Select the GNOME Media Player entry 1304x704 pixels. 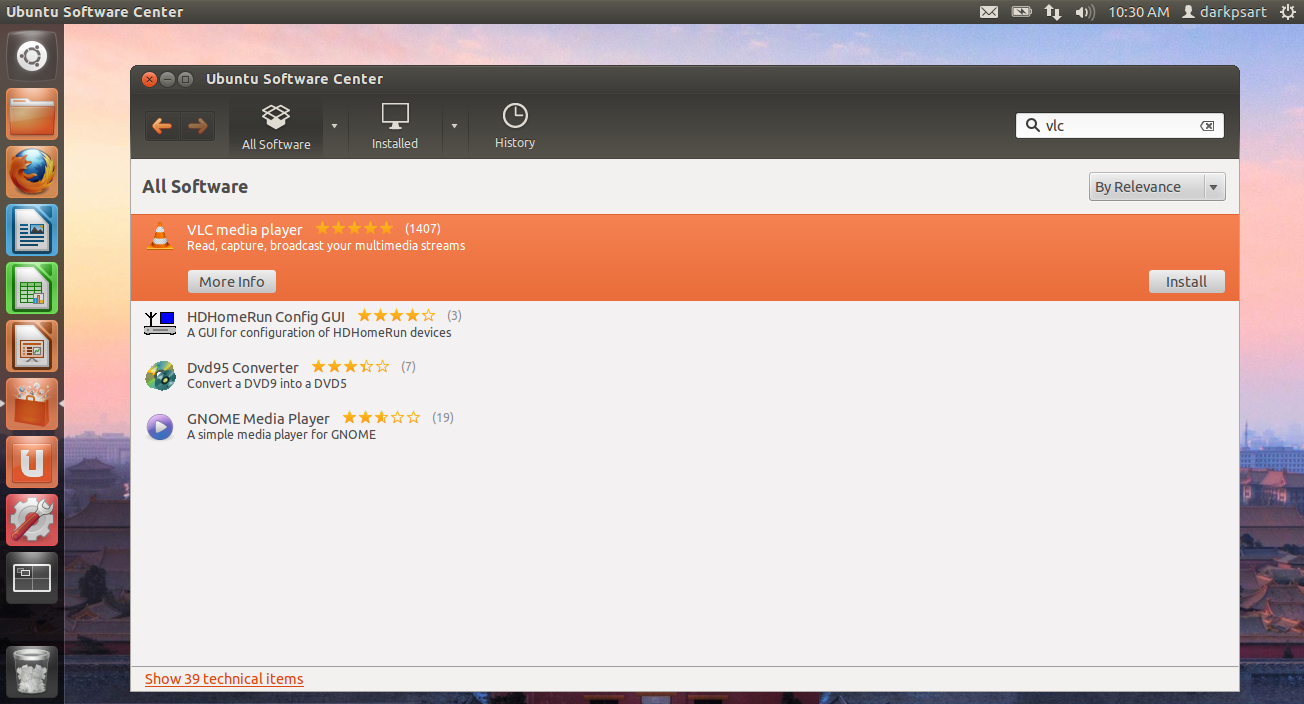click(x=685, y=426)
